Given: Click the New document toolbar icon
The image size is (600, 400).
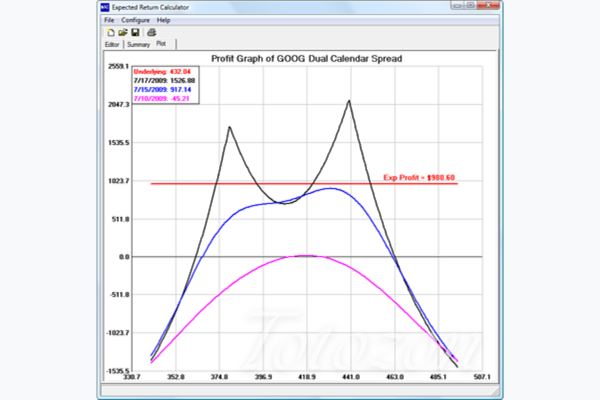Looking at the screenshot, I should coord(108,32).
